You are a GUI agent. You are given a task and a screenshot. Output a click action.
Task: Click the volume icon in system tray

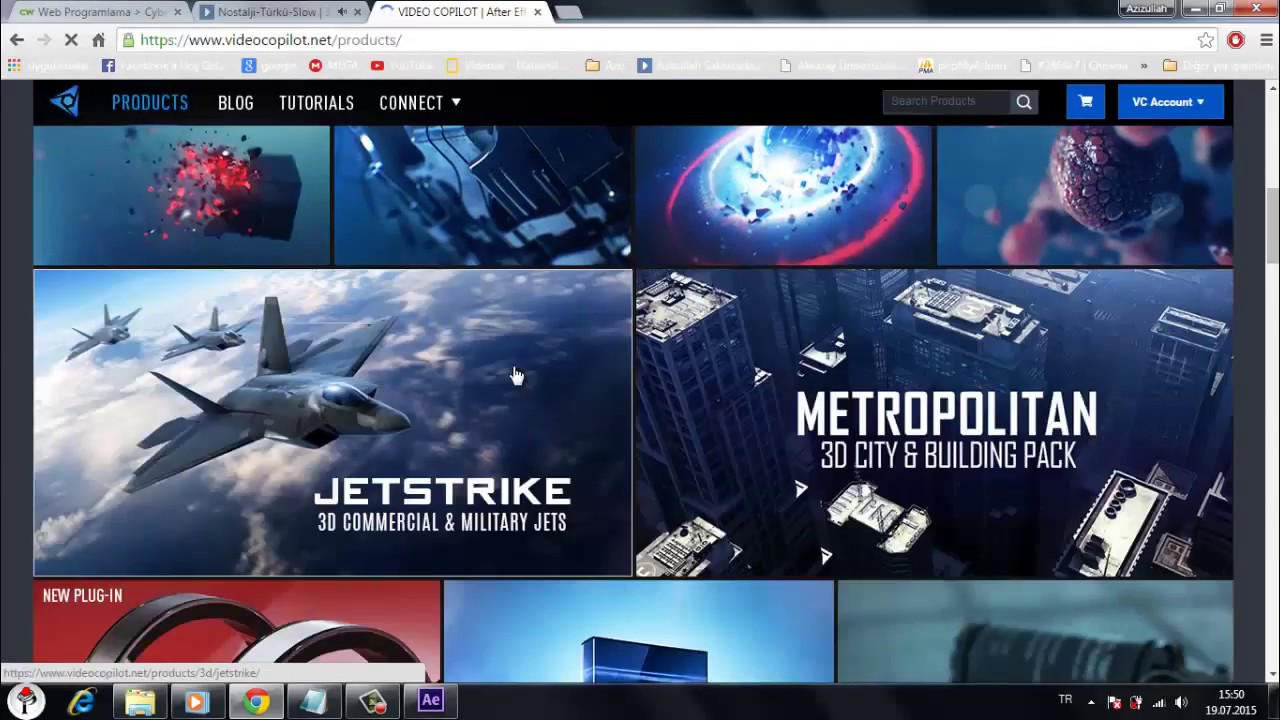[x=1181, y=702]
